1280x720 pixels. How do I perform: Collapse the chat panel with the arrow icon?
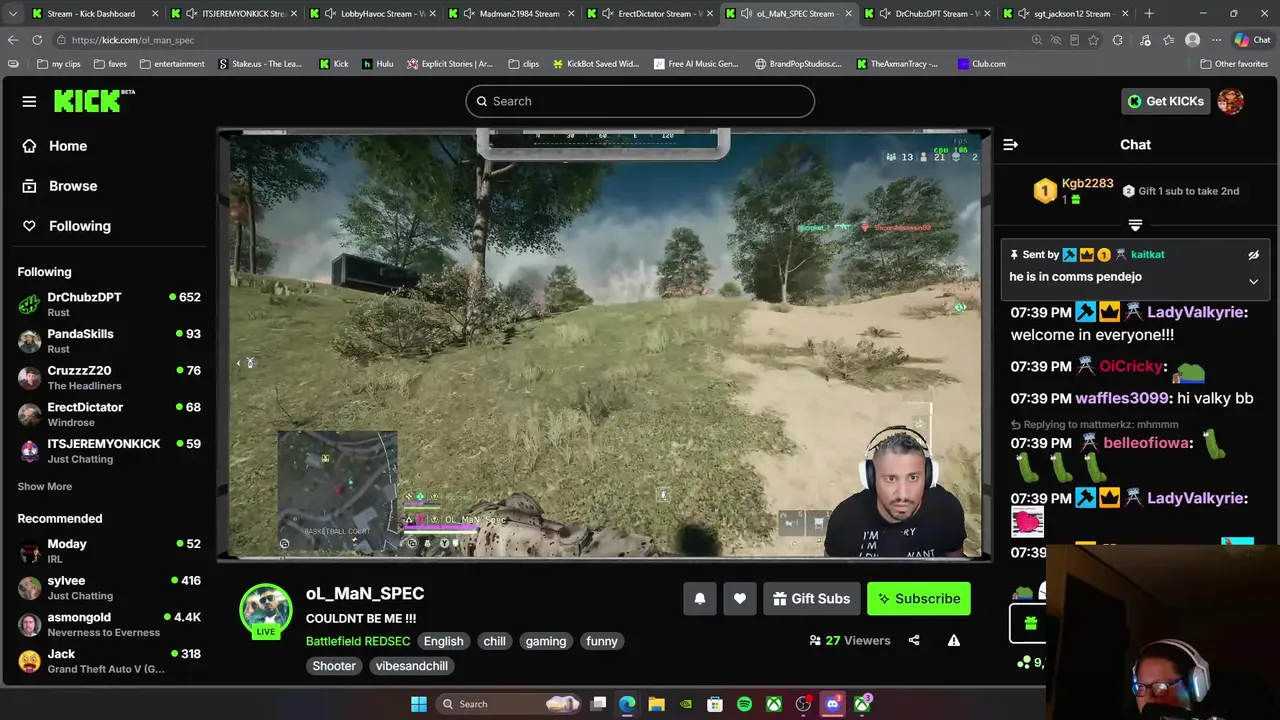tap(1010, 145)
